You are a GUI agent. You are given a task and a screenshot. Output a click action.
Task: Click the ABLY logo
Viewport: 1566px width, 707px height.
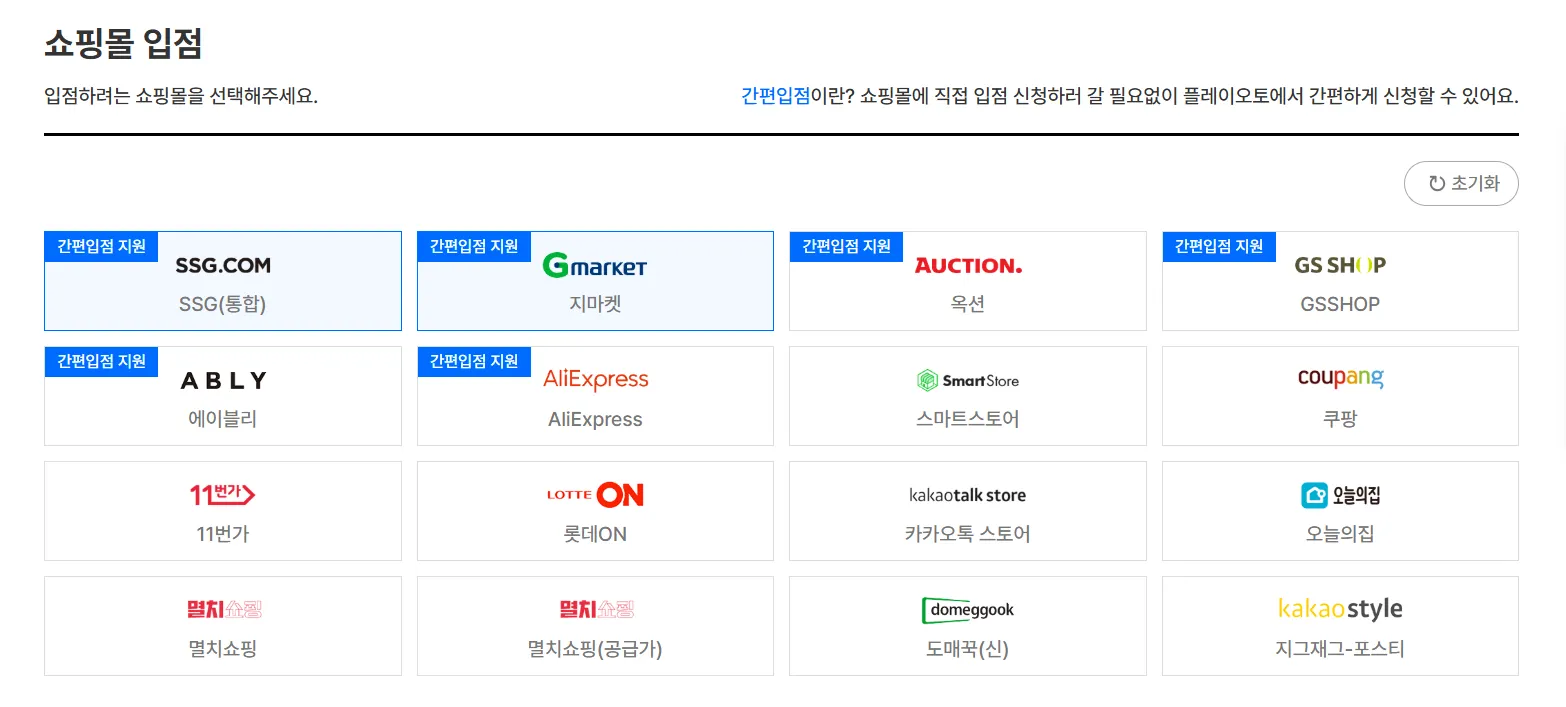(223, 380)
